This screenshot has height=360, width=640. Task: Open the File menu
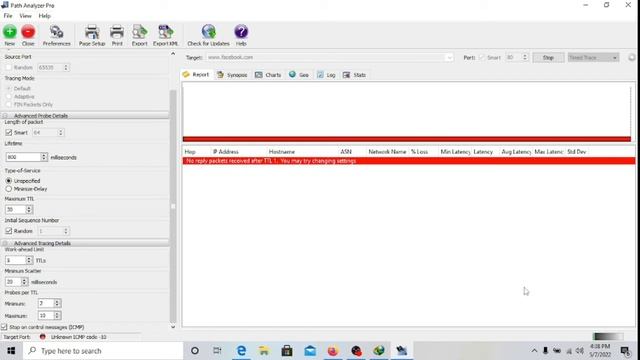8,16
